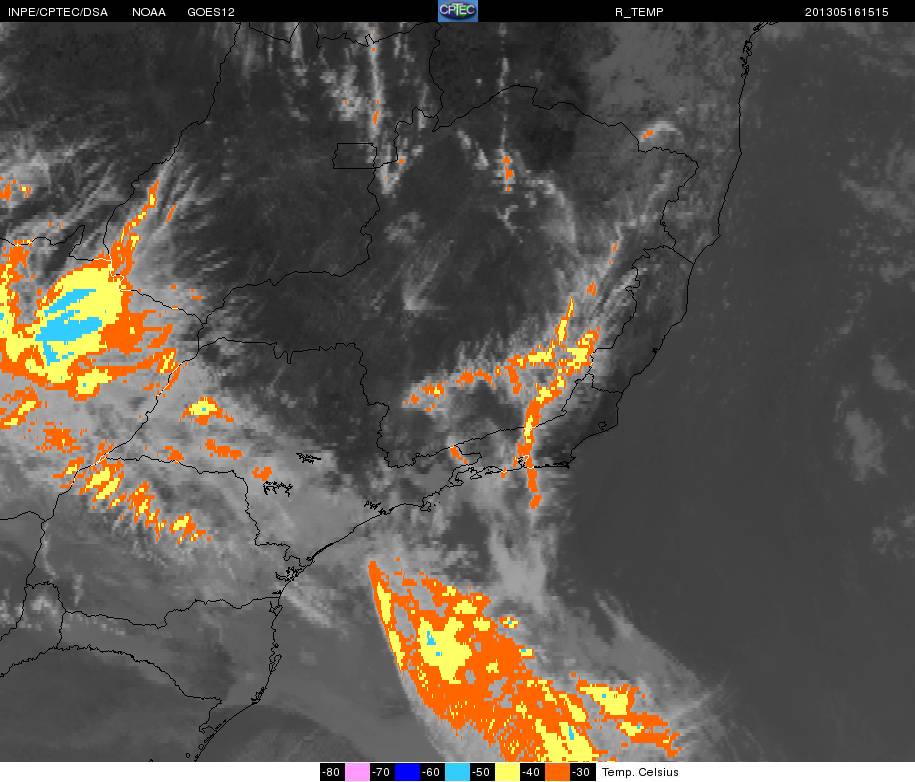Click the CPTEC logo in header
This screenshot has width=915, height=782.
click(x=458, y=11)
